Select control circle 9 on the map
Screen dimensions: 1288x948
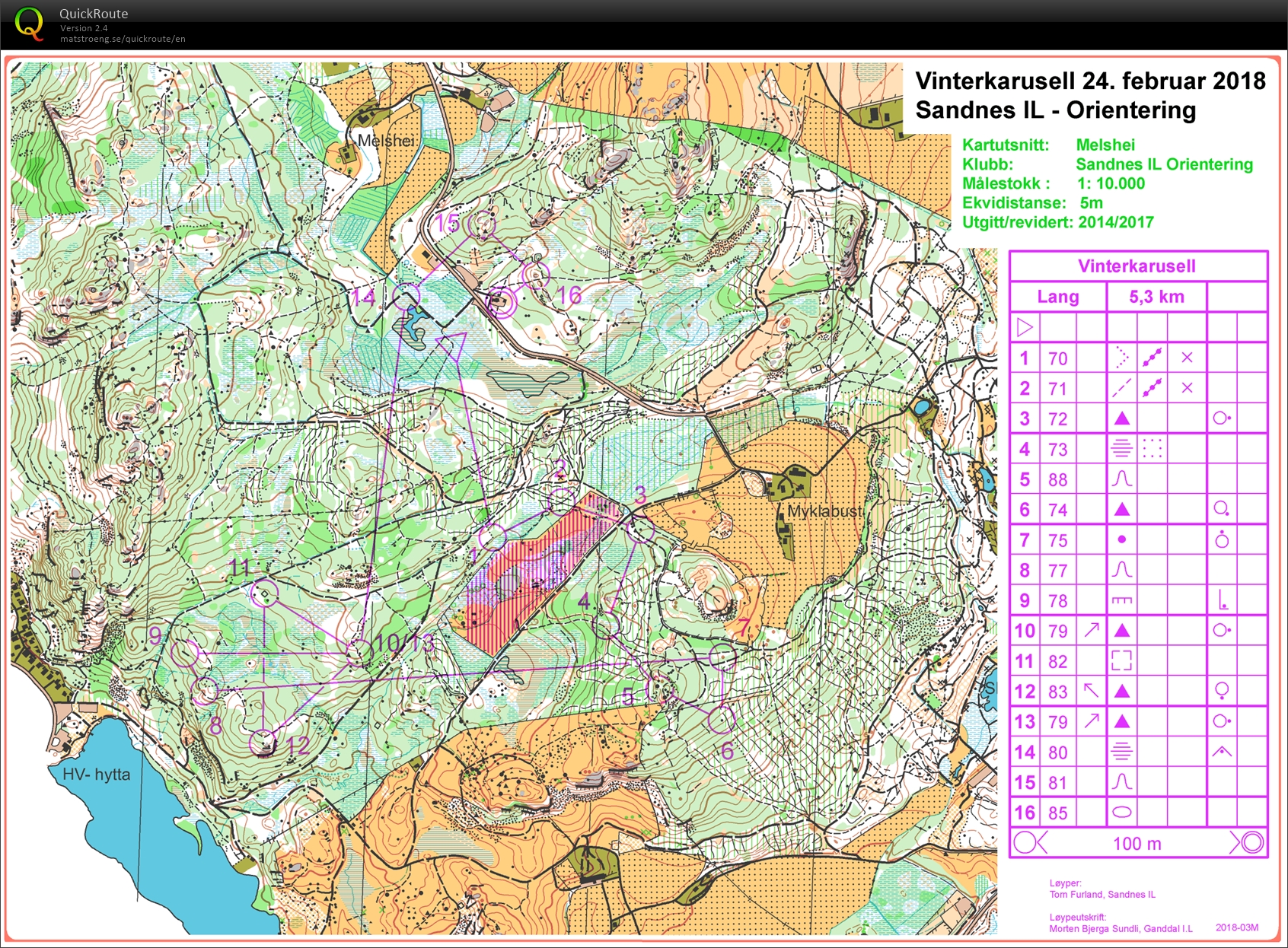click(185, 653)
